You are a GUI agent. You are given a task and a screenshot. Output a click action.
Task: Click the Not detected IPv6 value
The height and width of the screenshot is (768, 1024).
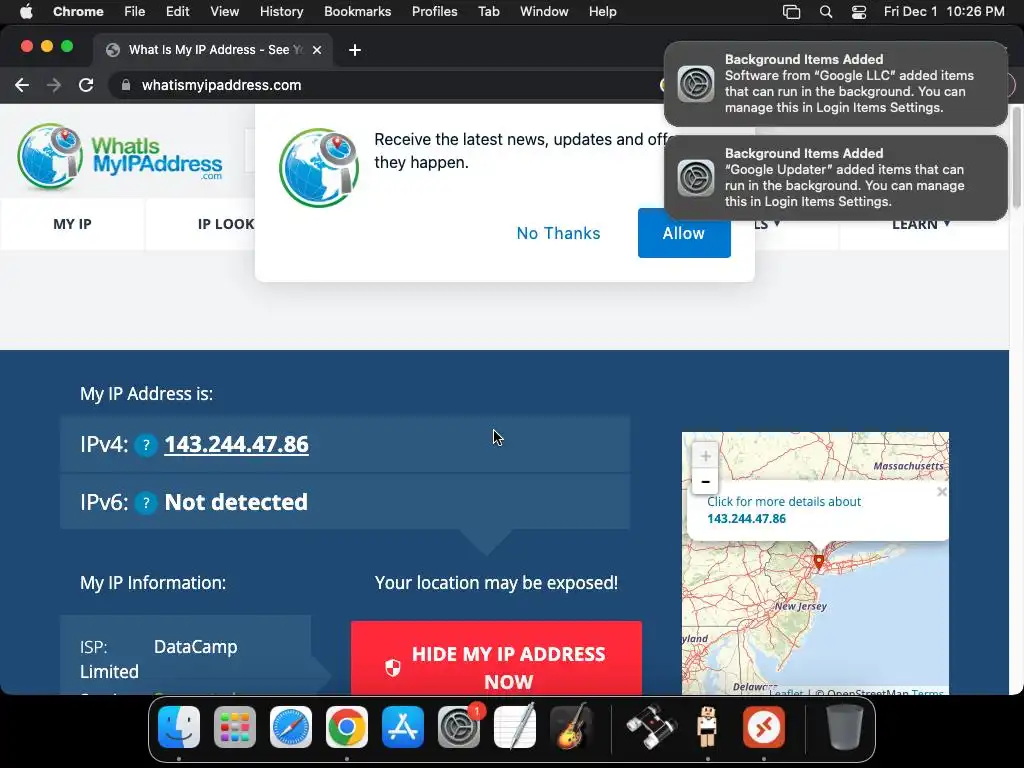[x=236, y=502]
